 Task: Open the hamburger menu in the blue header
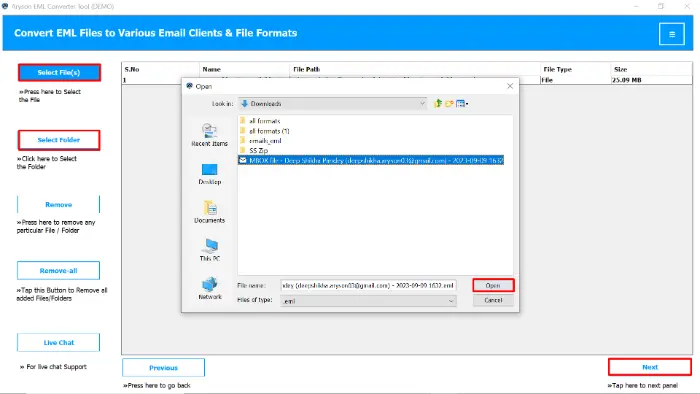671,34
